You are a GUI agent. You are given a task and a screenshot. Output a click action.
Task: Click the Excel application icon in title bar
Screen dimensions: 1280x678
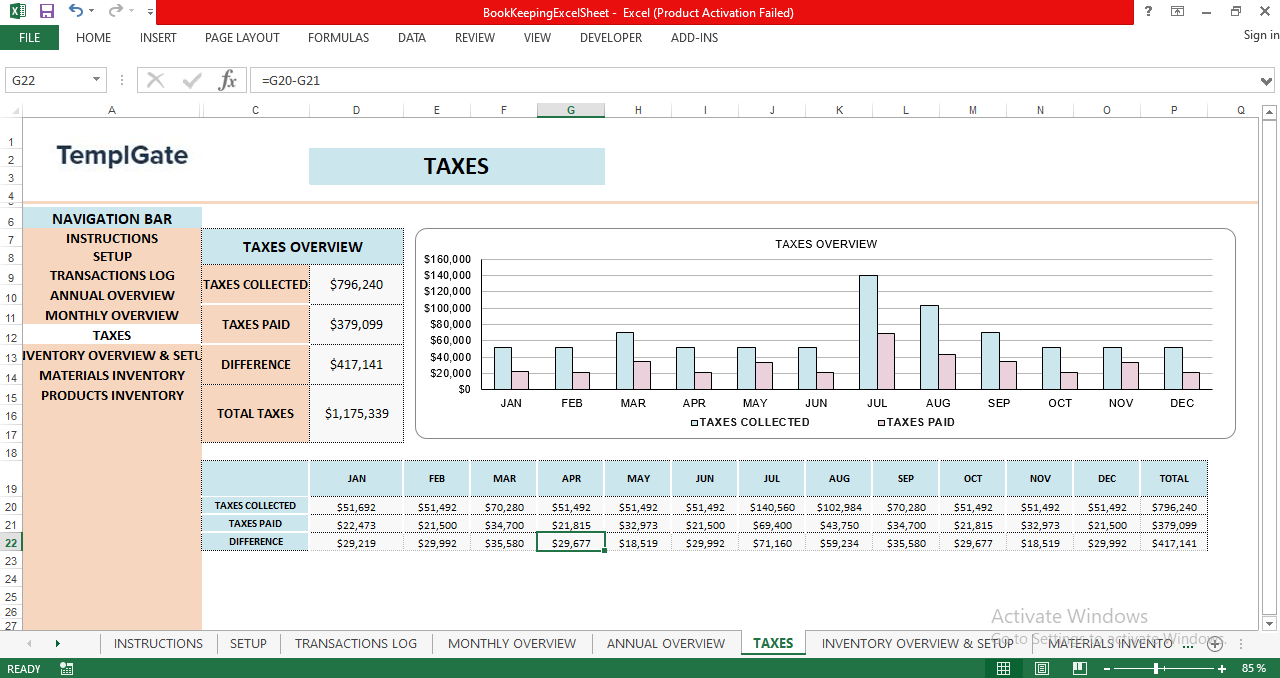[x=18, y=12]
